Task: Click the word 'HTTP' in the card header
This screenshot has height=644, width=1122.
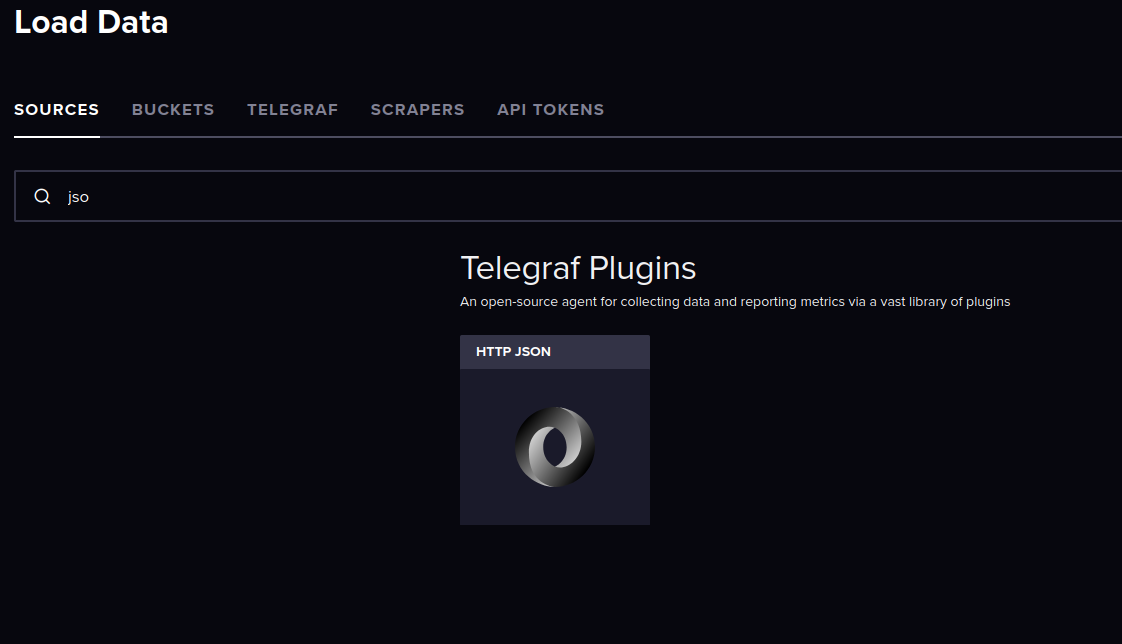Action: click(x=492, y=351)
